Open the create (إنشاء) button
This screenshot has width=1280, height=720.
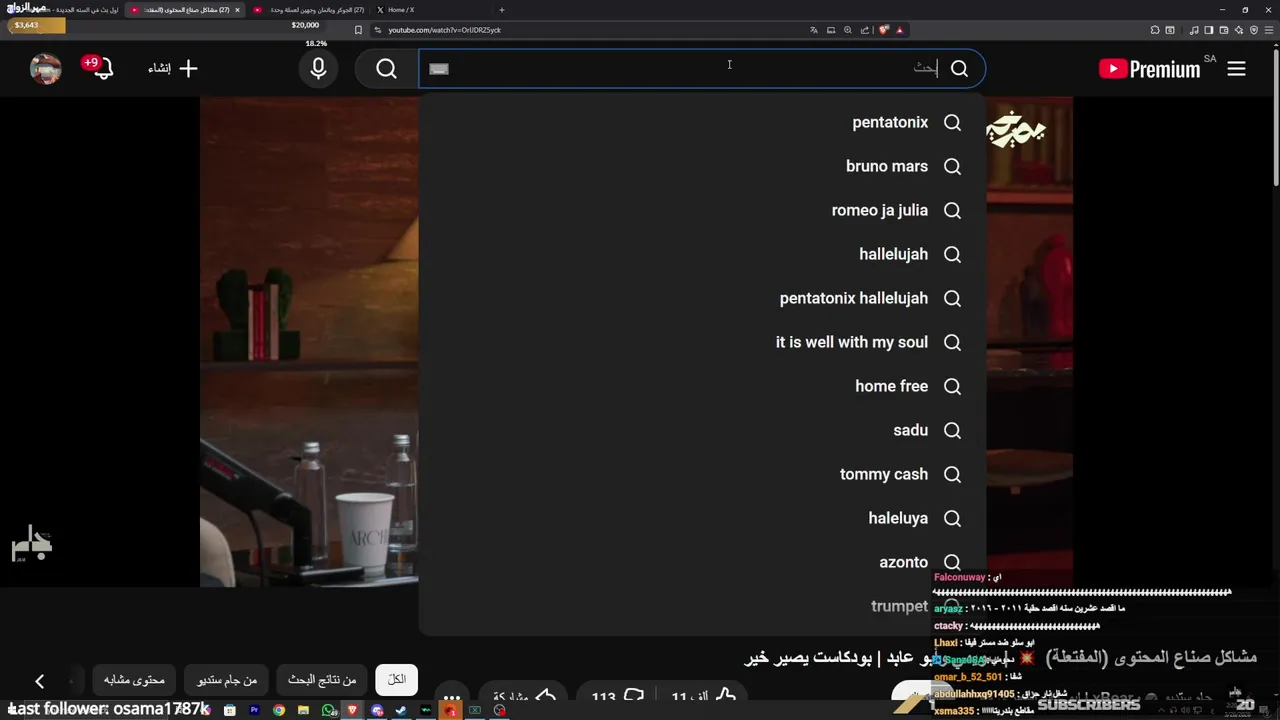click(173, 69)
